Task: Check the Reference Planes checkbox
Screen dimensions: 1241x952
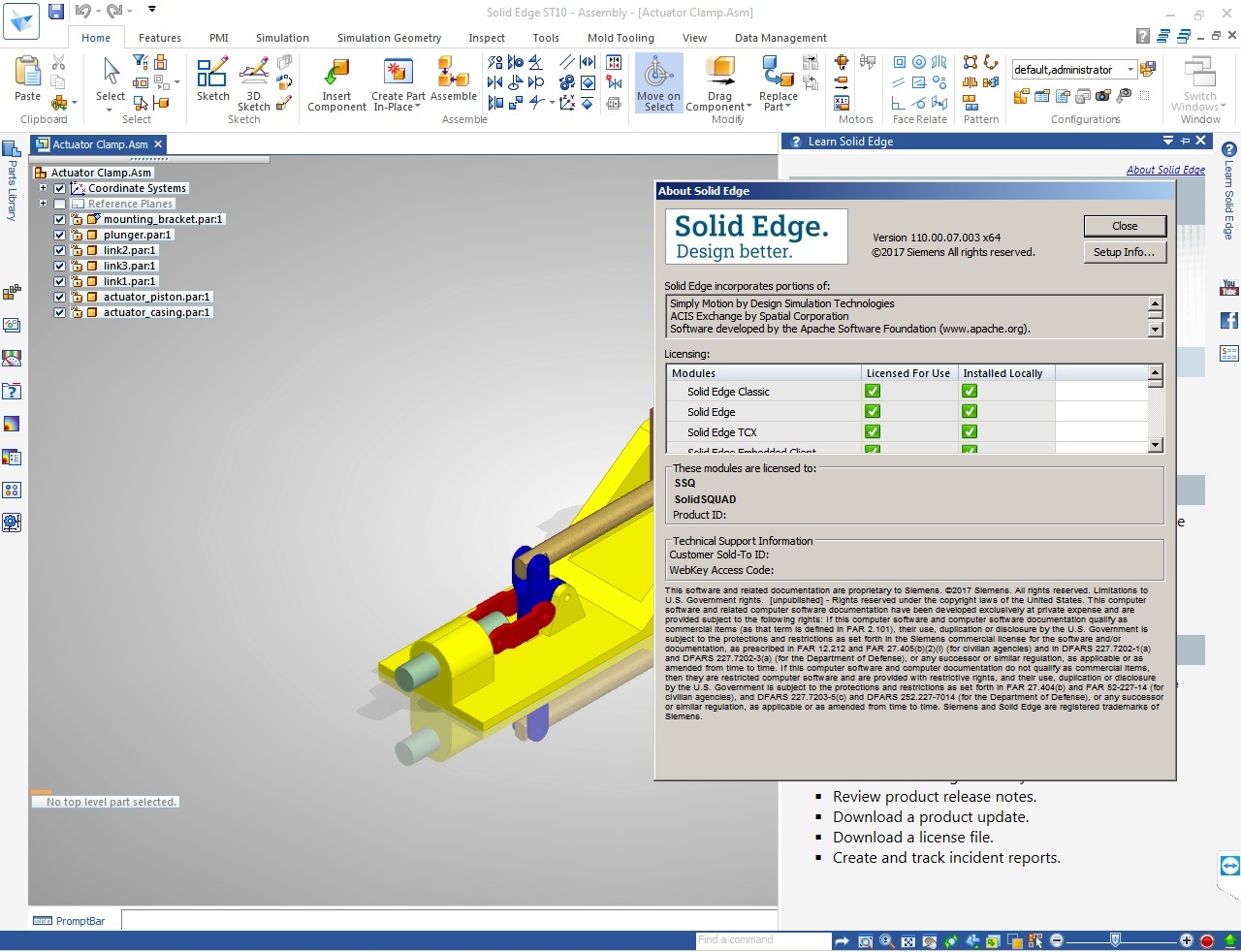Action: (59, 204)
